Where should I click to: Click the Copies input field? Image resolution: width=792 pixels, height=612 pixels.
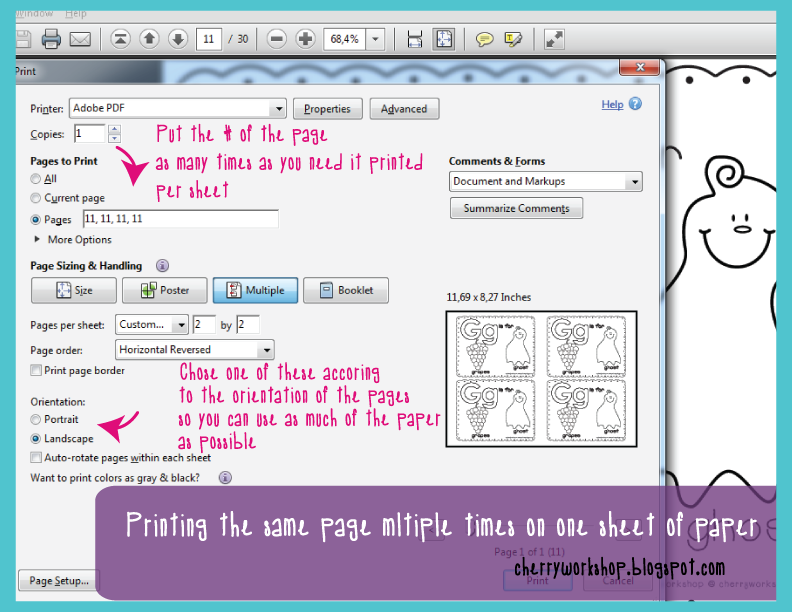coord(89,134)
